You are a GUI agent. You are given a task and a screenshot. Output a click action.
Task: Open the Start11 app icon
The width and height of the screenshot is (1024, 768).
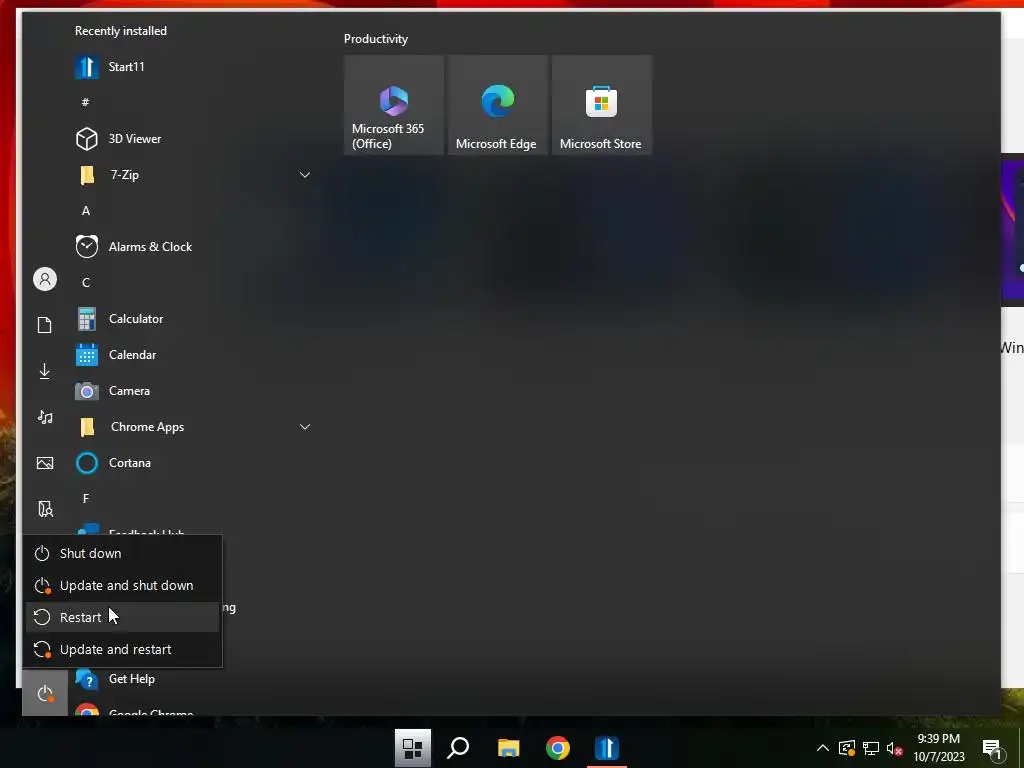click(87, 67)
